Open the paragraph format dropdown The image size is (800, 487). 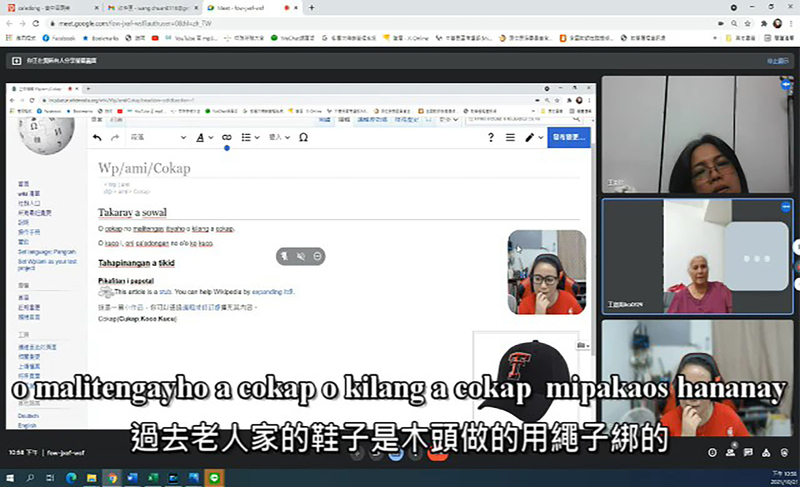point(158,137)
